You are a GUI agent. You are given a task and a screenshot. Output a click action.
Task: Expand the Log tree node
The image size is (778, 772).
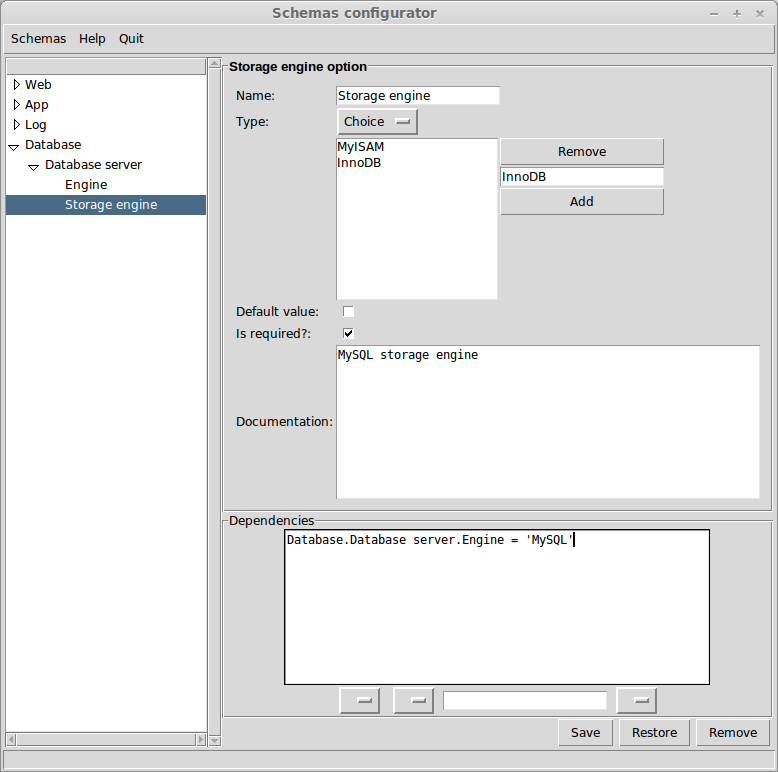[x=16, y=125]
